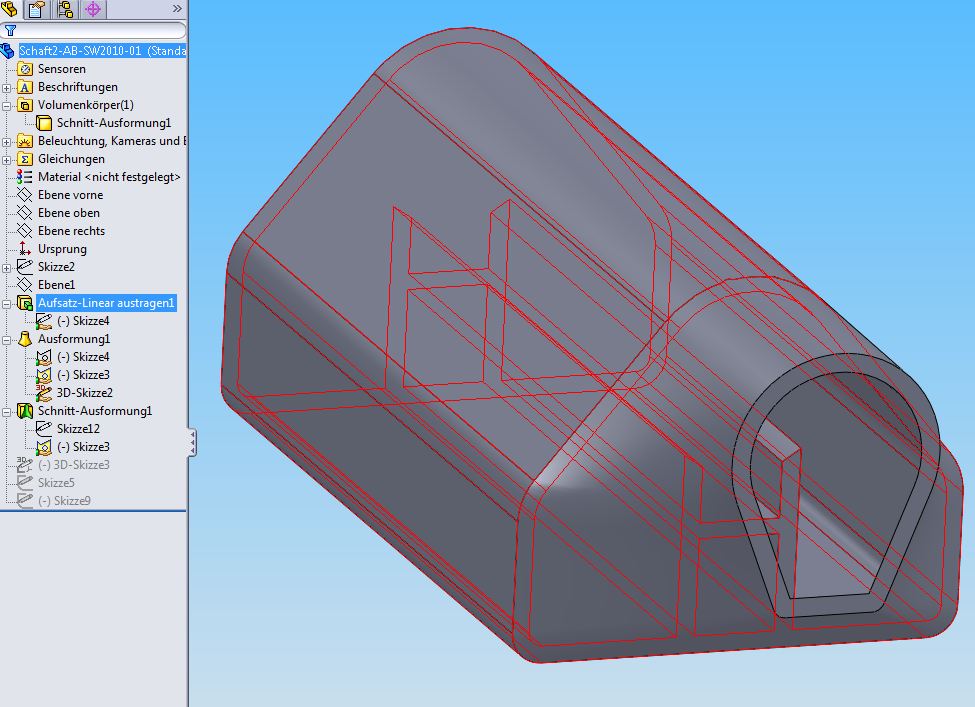Click the filter funnel icon
Screen dimensions: 975x707
point(10,31)
